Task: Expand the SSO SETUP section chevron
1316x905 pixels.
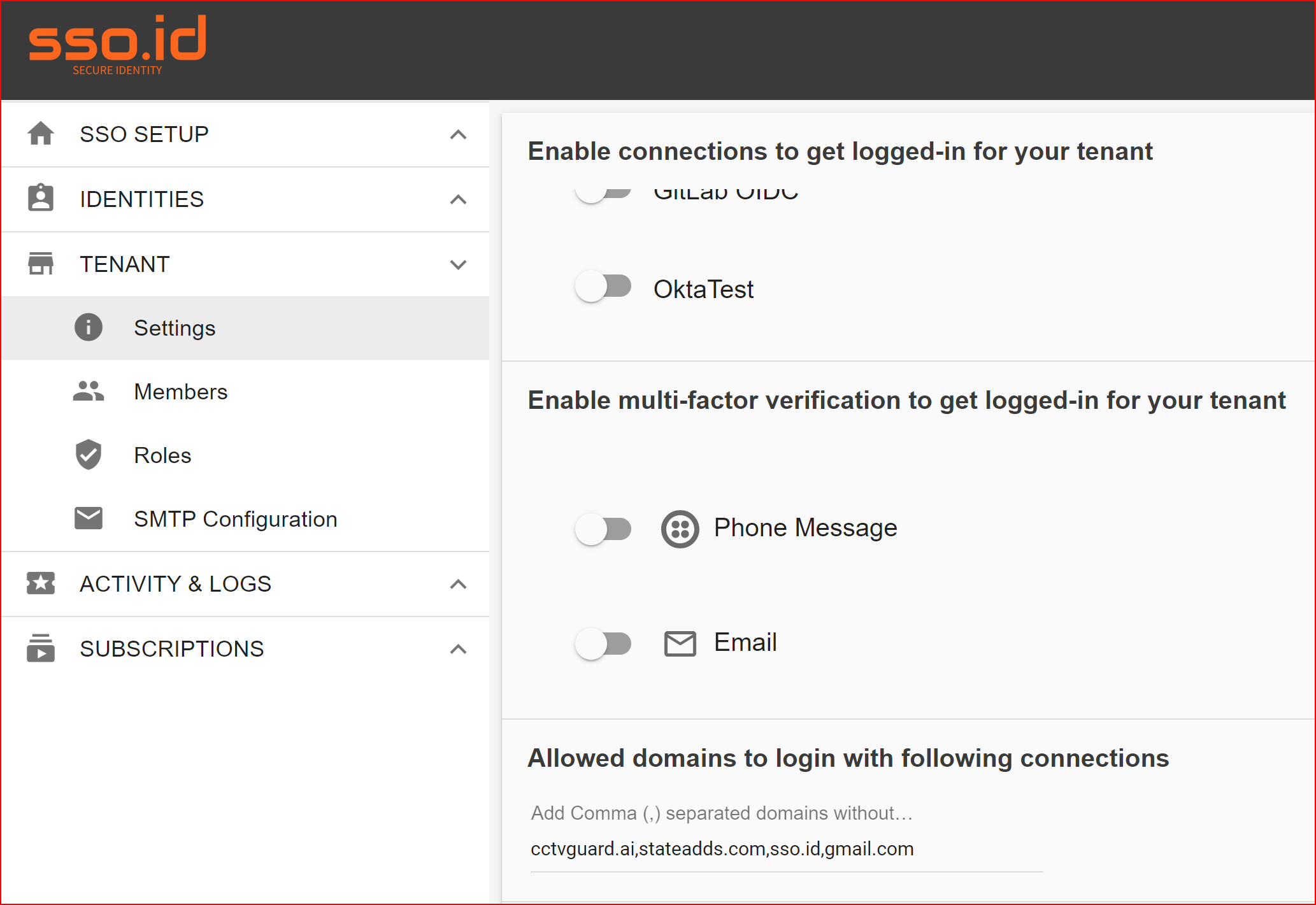Action: point(458,134)
